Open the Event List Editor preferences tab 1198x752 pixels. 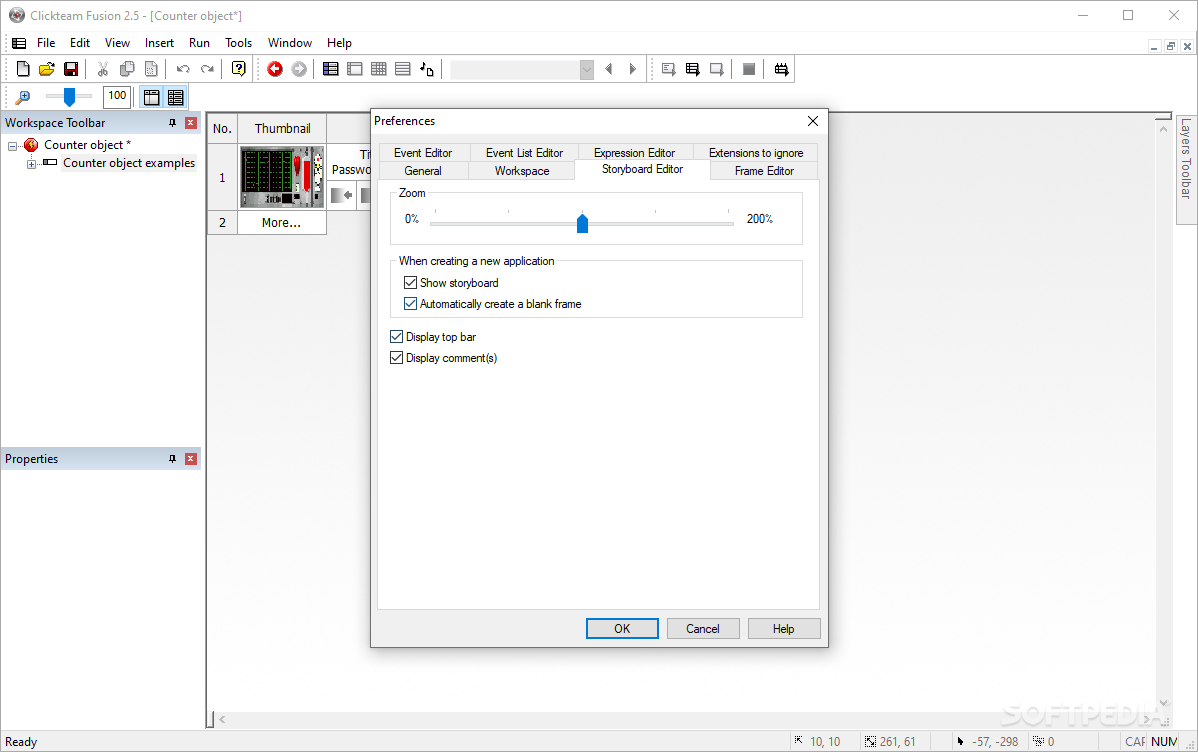pos(524,153)
